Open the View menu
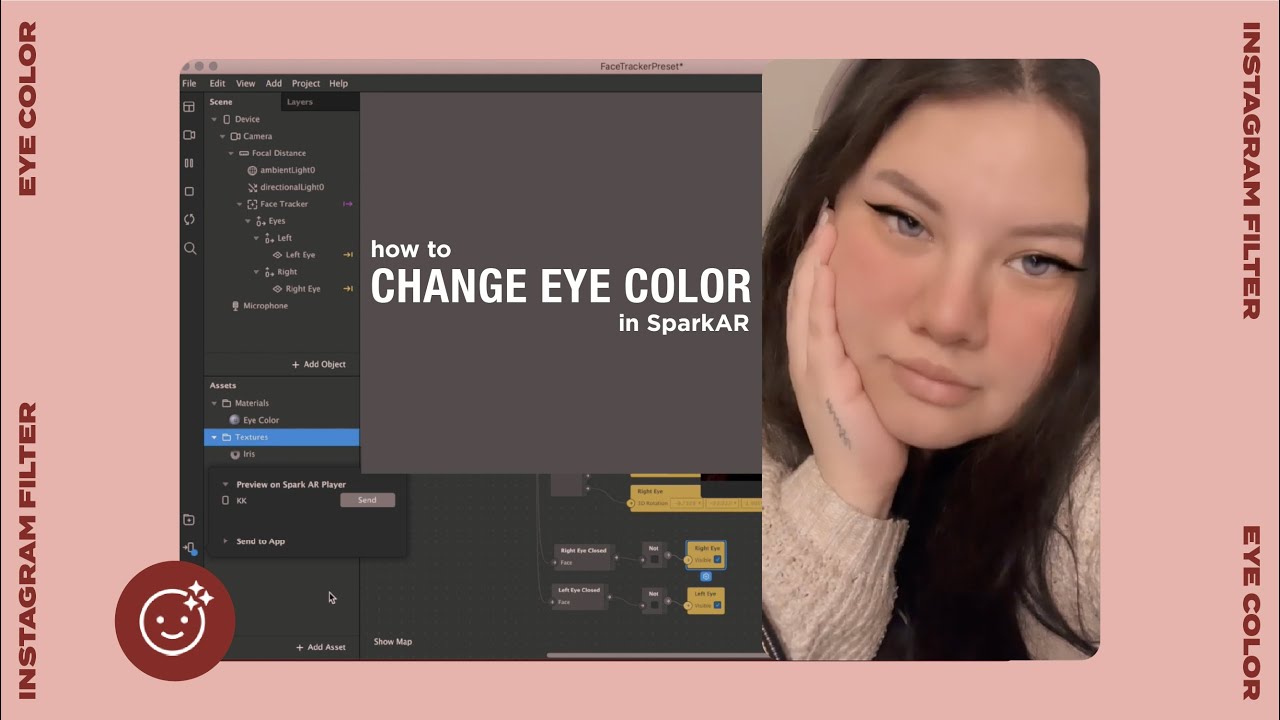Viewport: 1280px width, 720px height. coord(245,83)
